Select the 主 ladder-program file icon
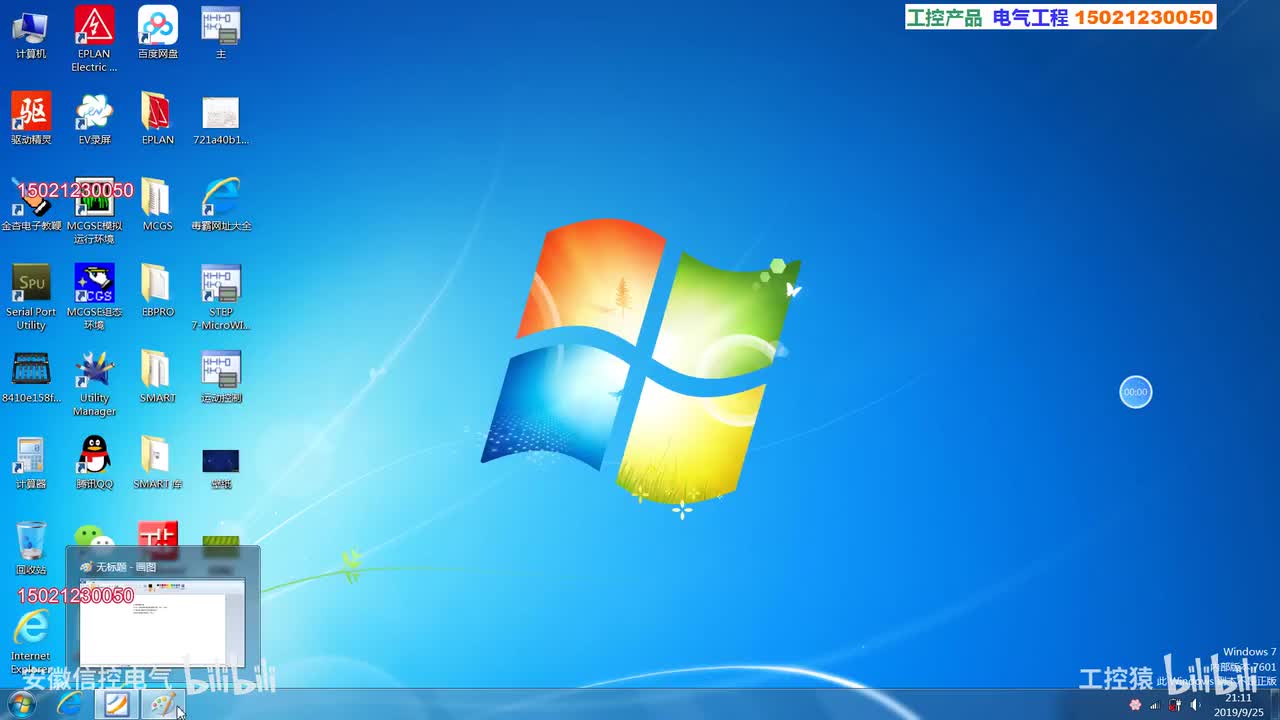Viewport: 1280px width, 720px height. [x=221, y=33]
